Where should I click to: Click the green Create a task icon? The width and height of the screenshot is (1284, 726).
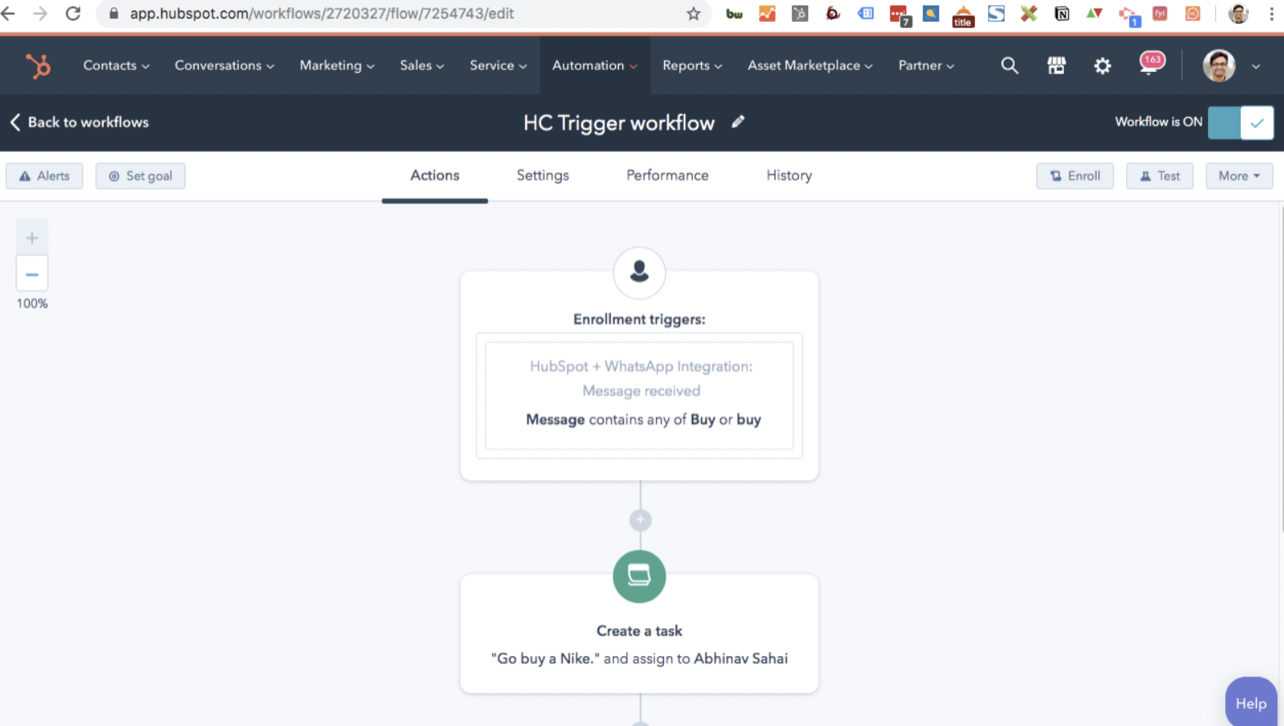(639, 576)
